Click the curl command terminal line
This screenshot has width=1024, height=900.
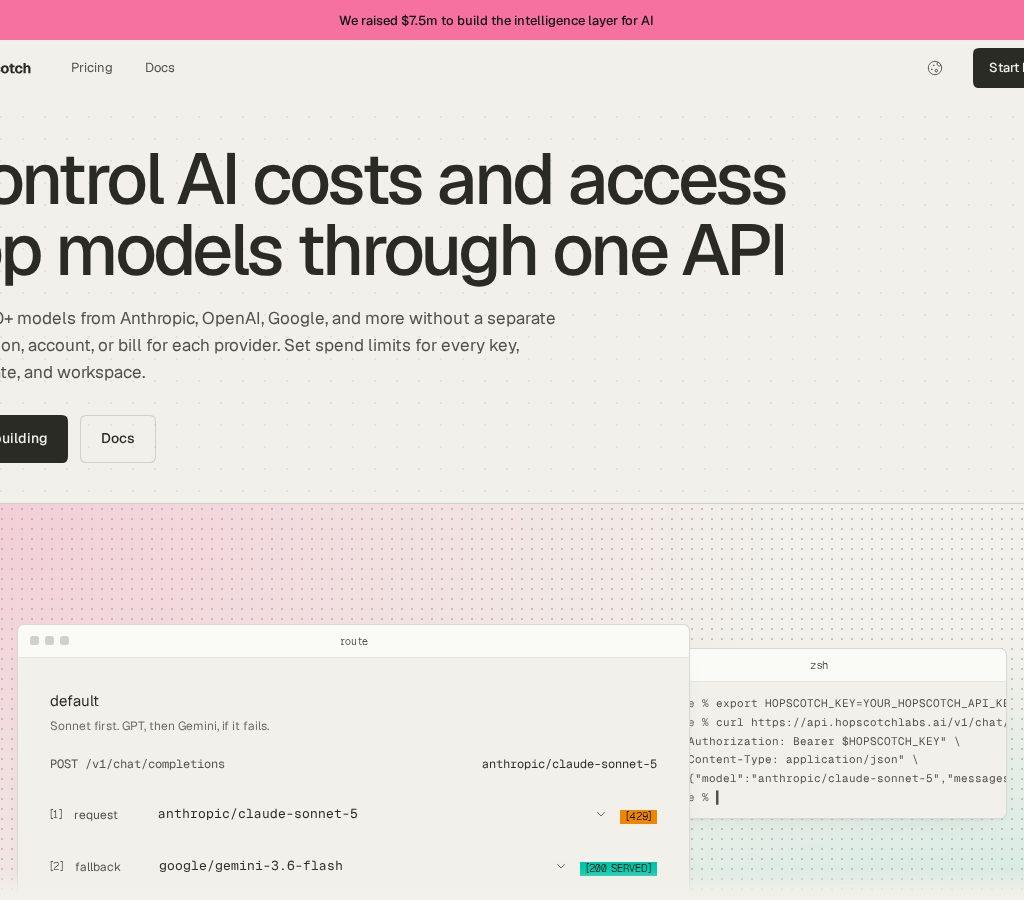848,722
